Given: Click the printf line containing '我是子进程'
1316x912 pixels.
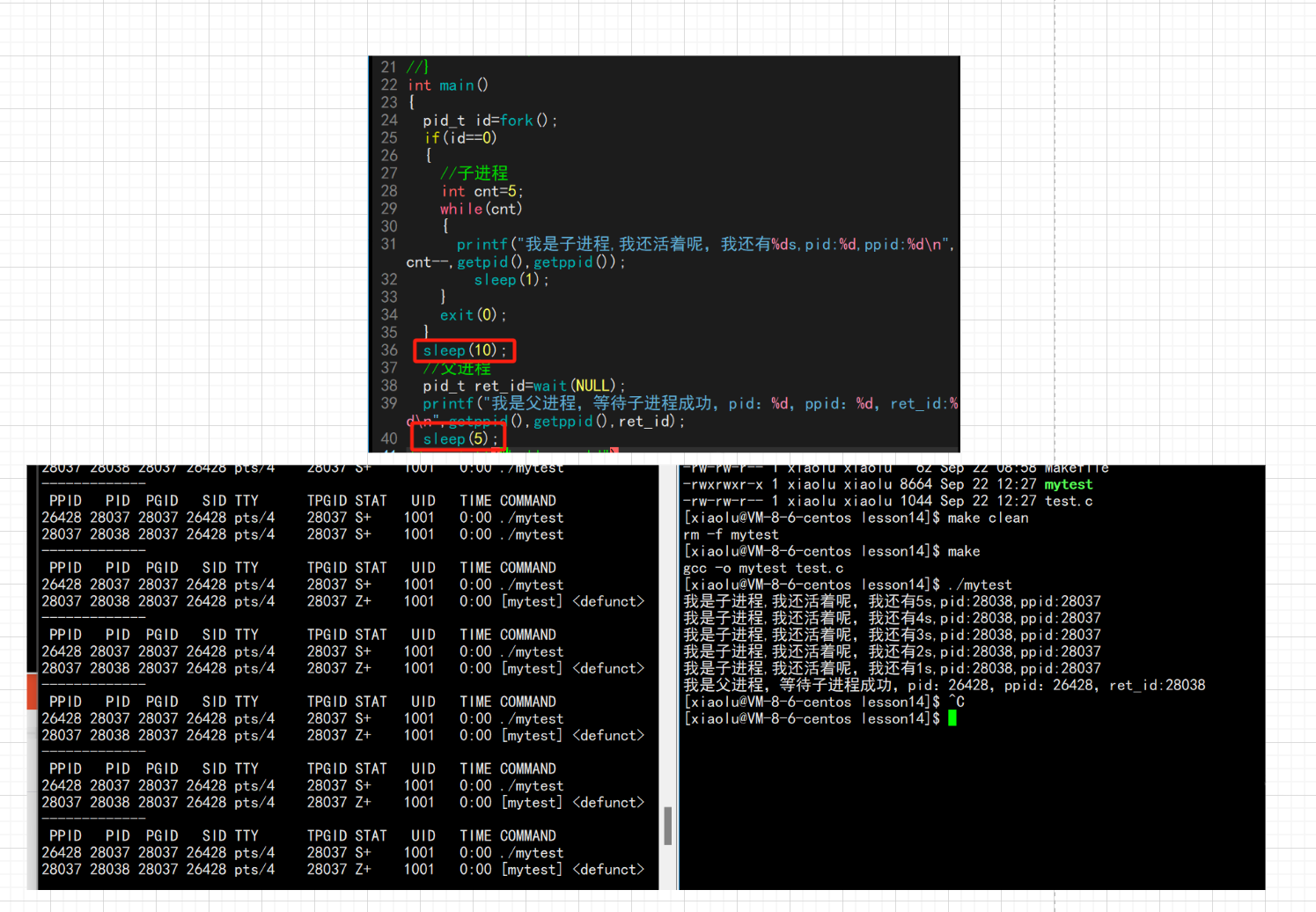Looking at the screenshot, I should pos(706,245).
